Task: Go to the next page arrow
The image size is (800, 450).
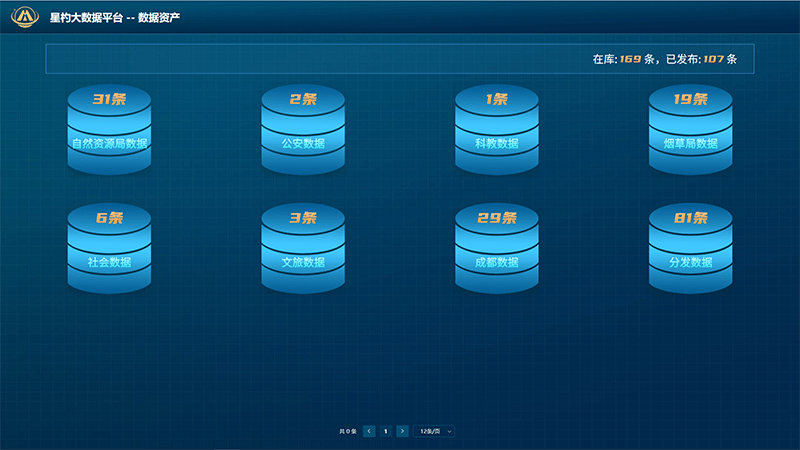Action: point(402,431)
